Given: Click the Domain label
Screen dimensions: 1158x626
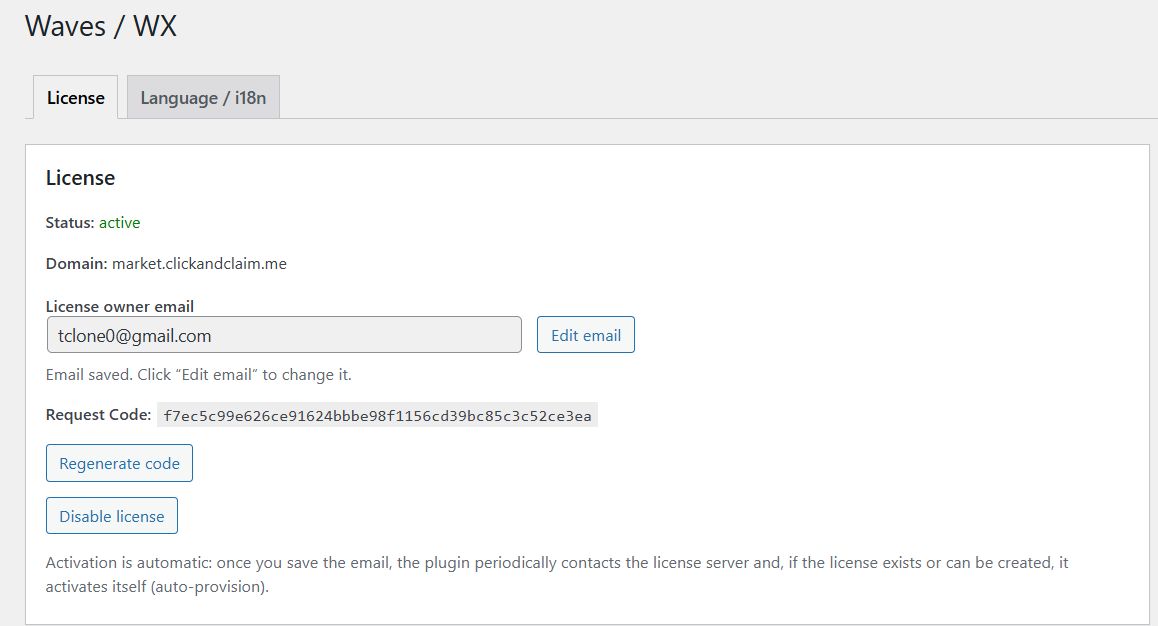Looking at the screenshot, I should point(76,264).
